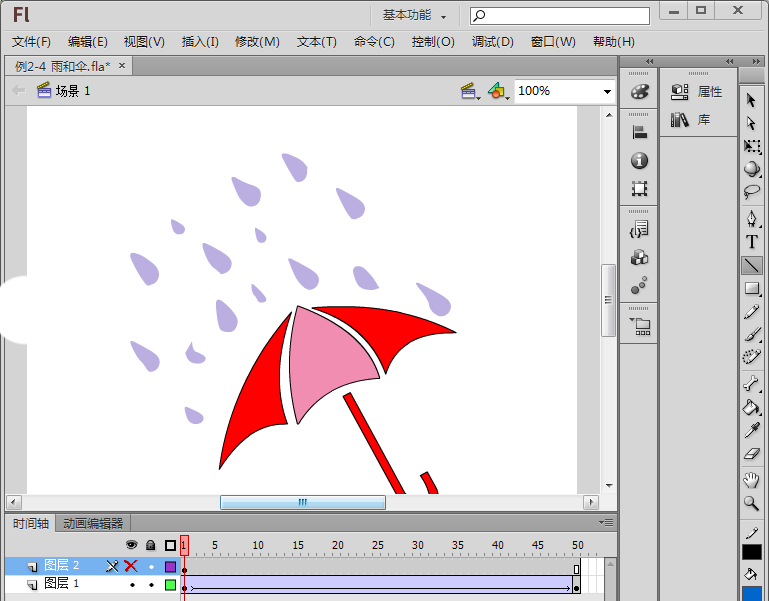Lock all layers via padlock header
Image resolution: width=769 pixels, height=601 pixels.
[x=151, y=545]
